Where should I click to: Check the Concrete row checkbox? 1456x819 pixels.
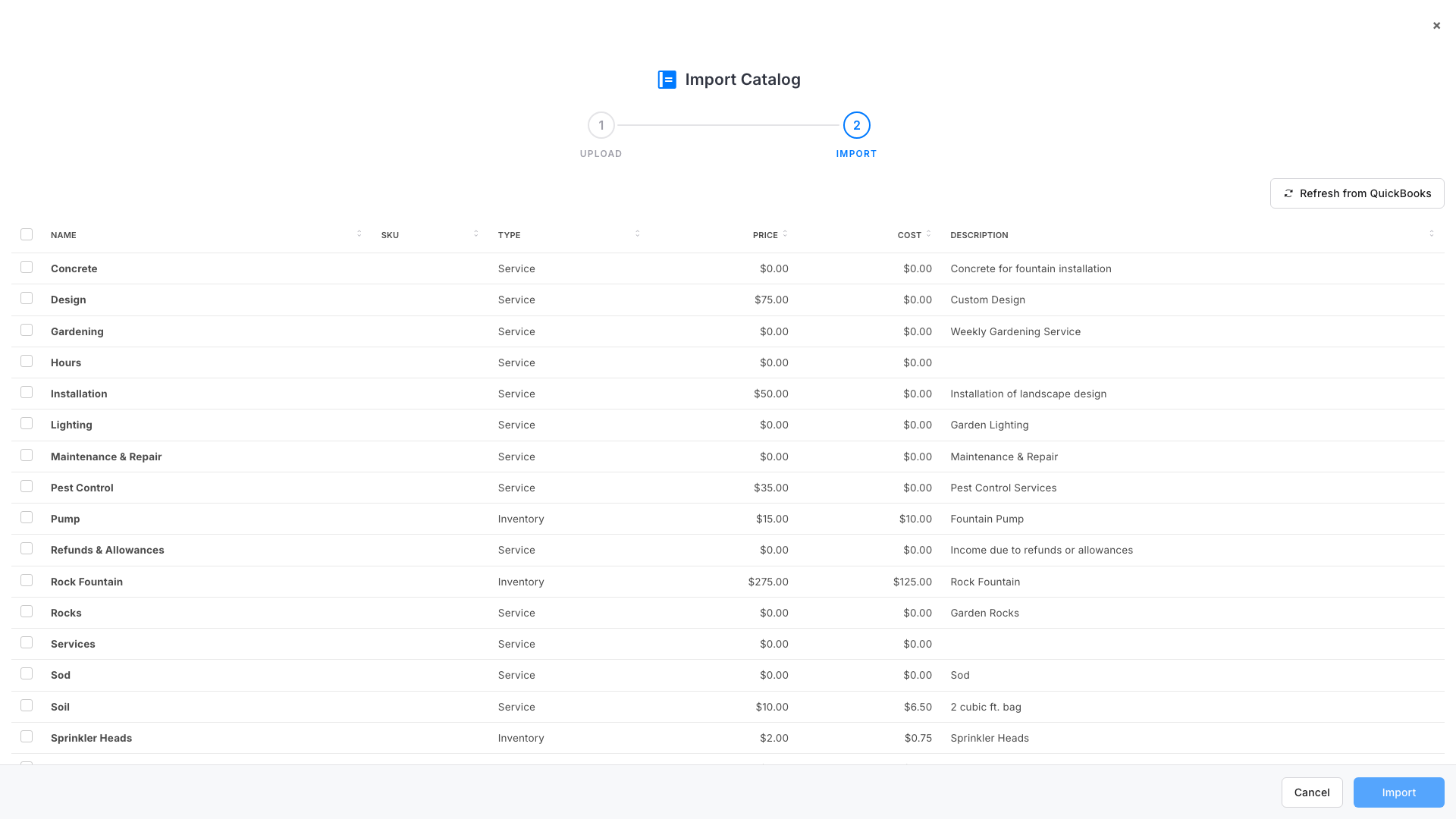point(27,267)
